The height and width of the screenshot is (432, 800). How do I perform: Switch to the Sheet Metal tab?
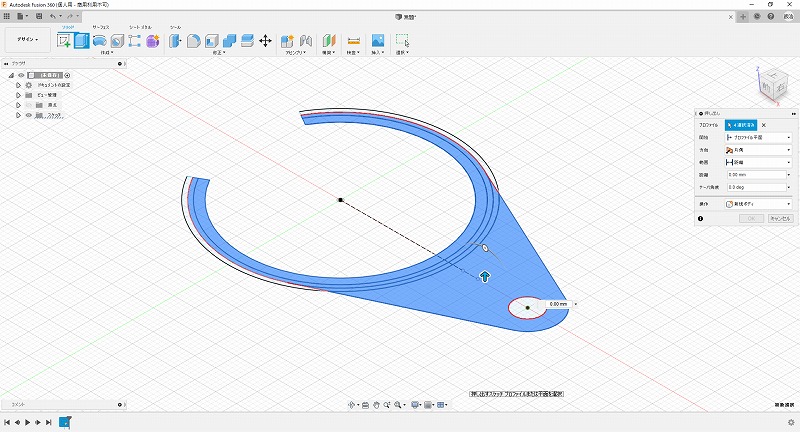point(139,27)
